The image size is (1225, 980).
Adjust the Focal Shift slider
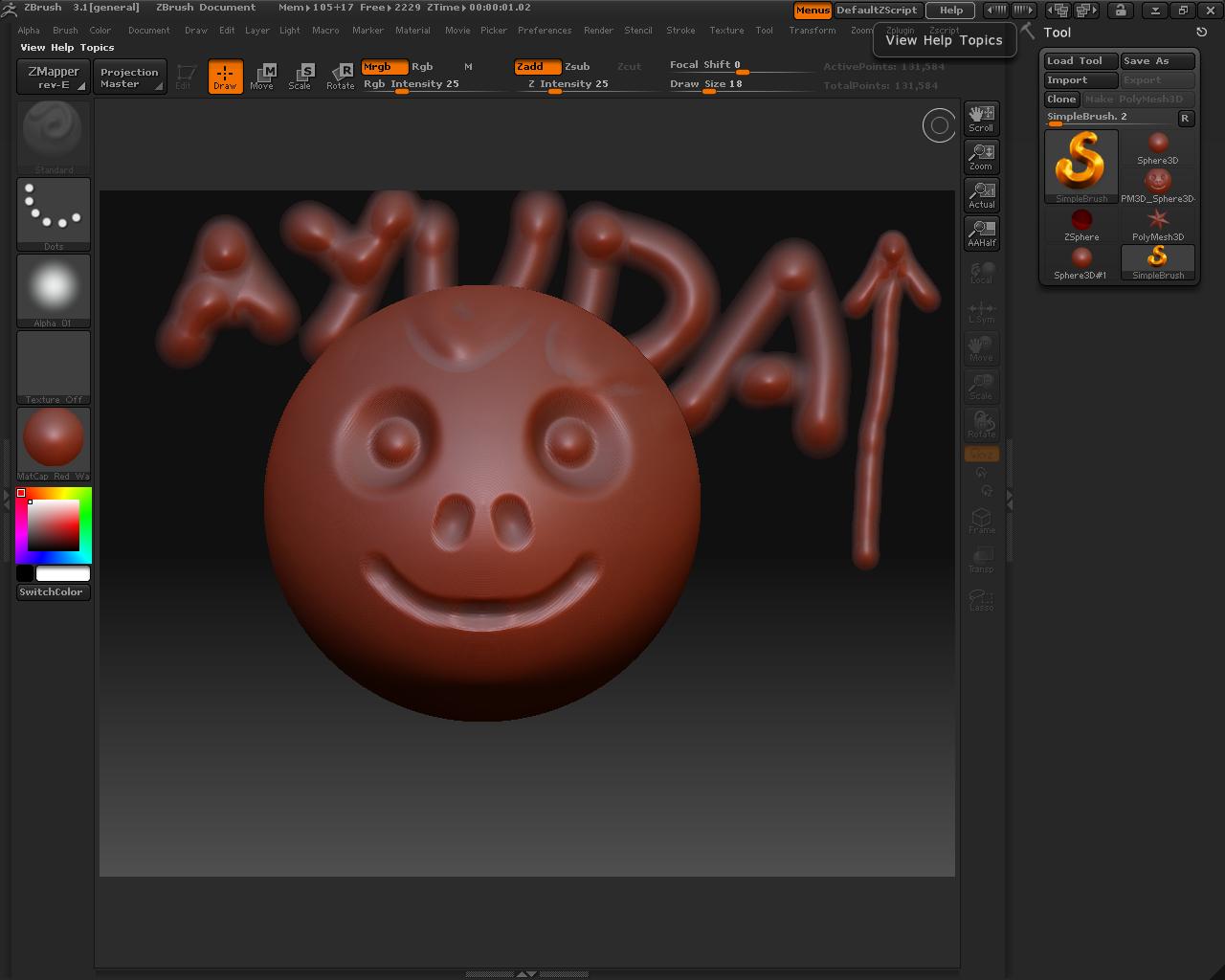click(741, 66)
